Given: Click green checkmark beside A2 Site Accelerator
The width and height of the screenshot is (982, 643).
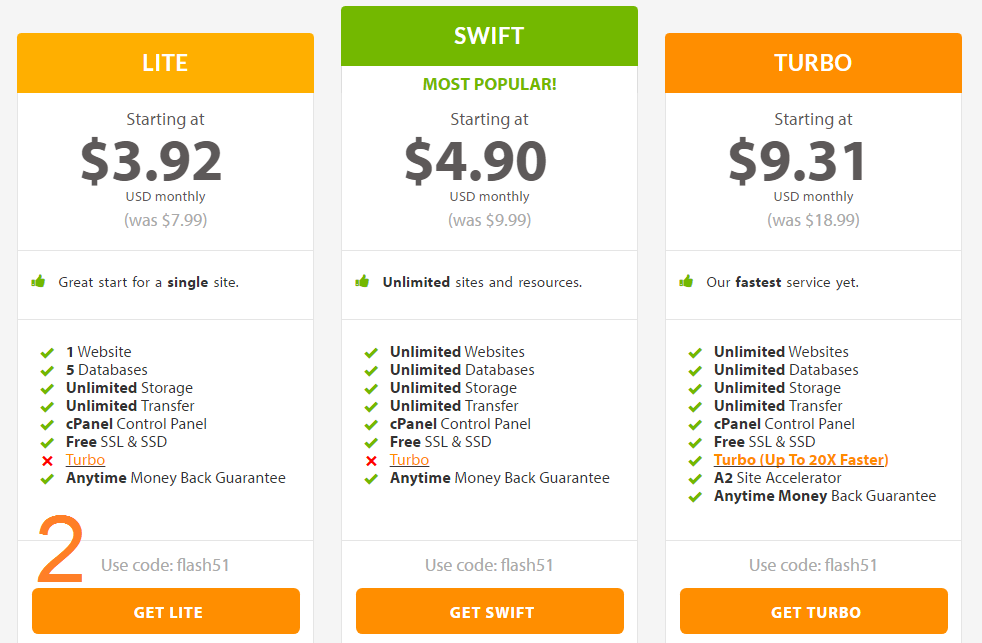Looking at the screenshot, I should coord(695,479).
